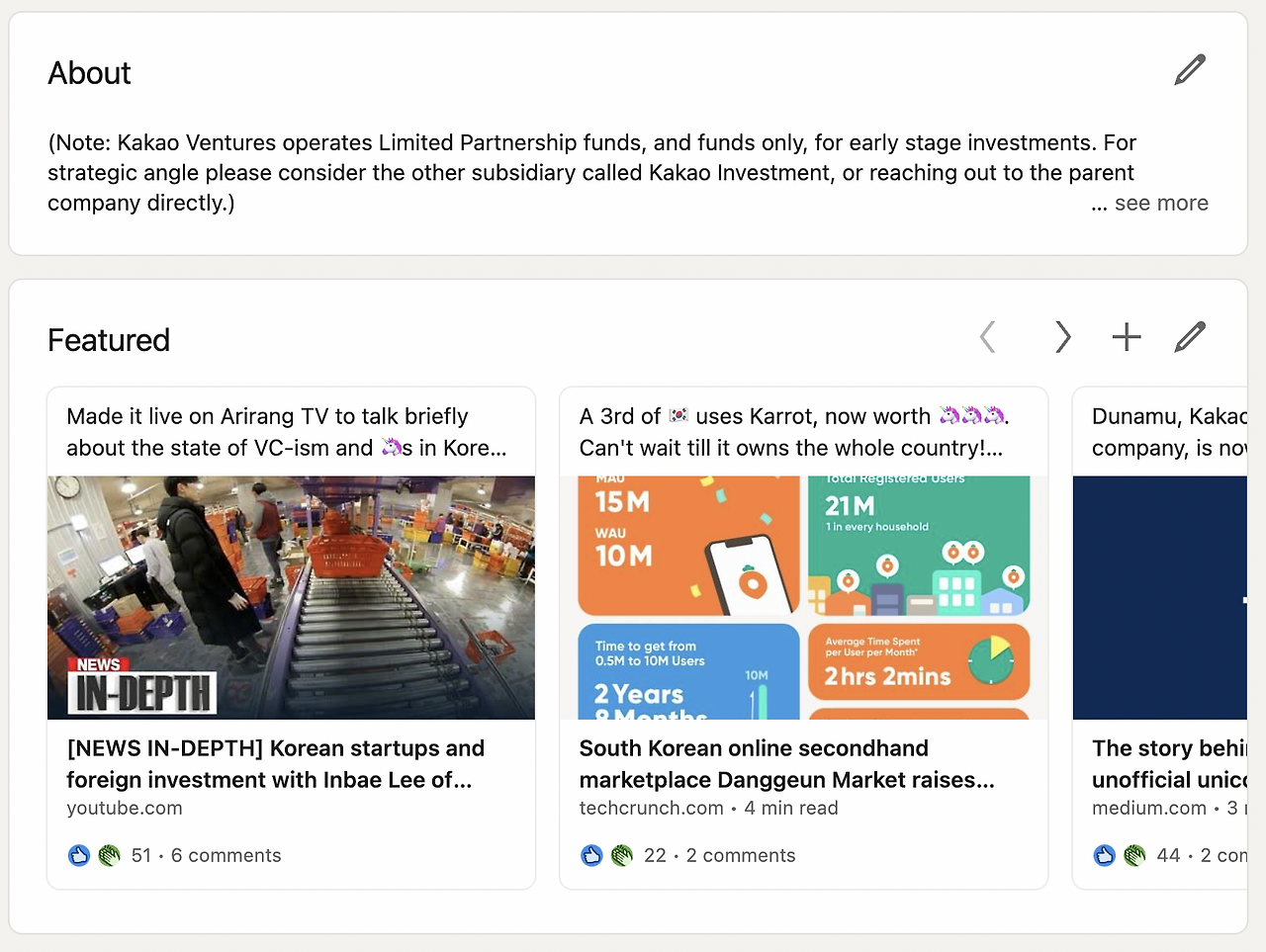
Task: Click the 'Dunamu, Kakao' post caption text
Action: point(1169,432)
